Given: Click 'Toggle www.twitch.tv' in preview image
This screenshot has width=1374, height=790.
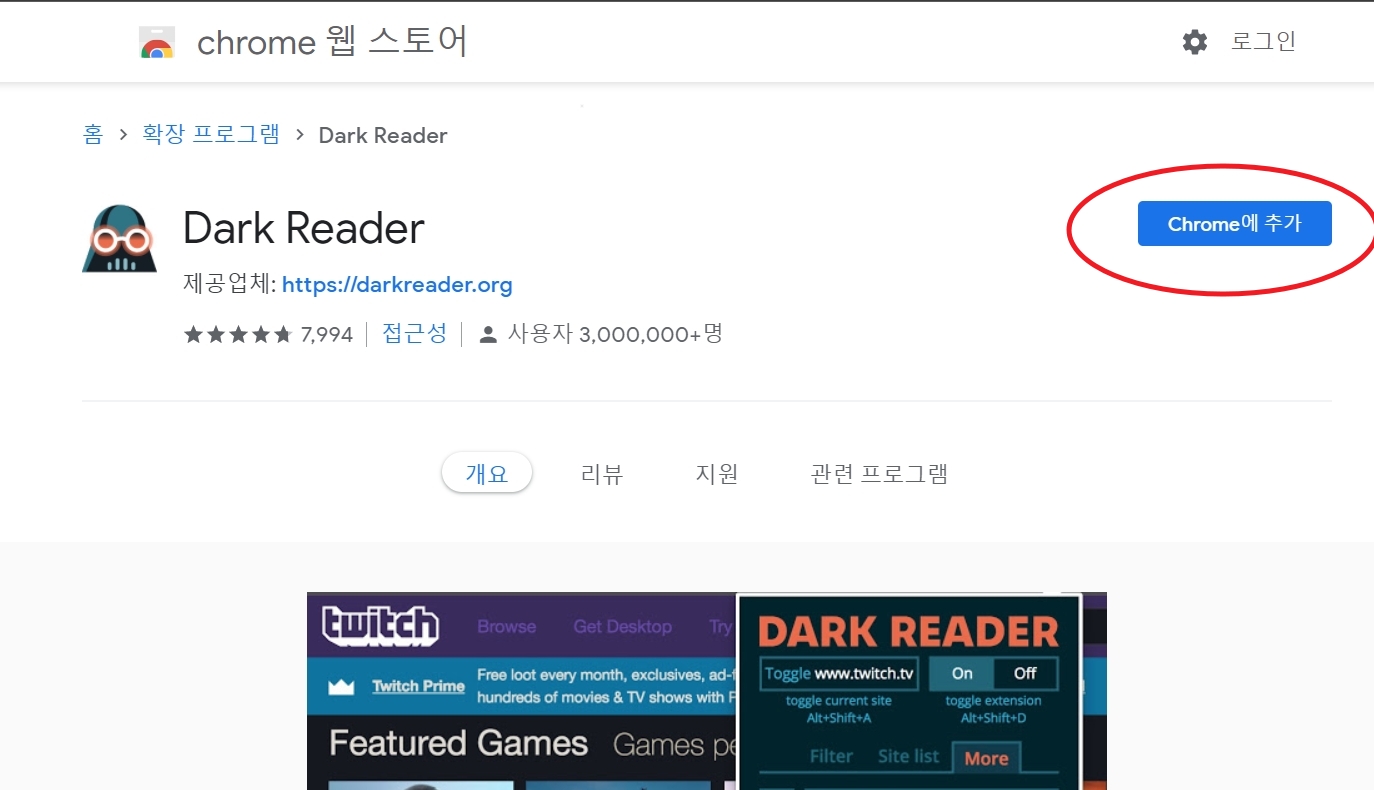Looking at the screenshot, I should point(839,673).
